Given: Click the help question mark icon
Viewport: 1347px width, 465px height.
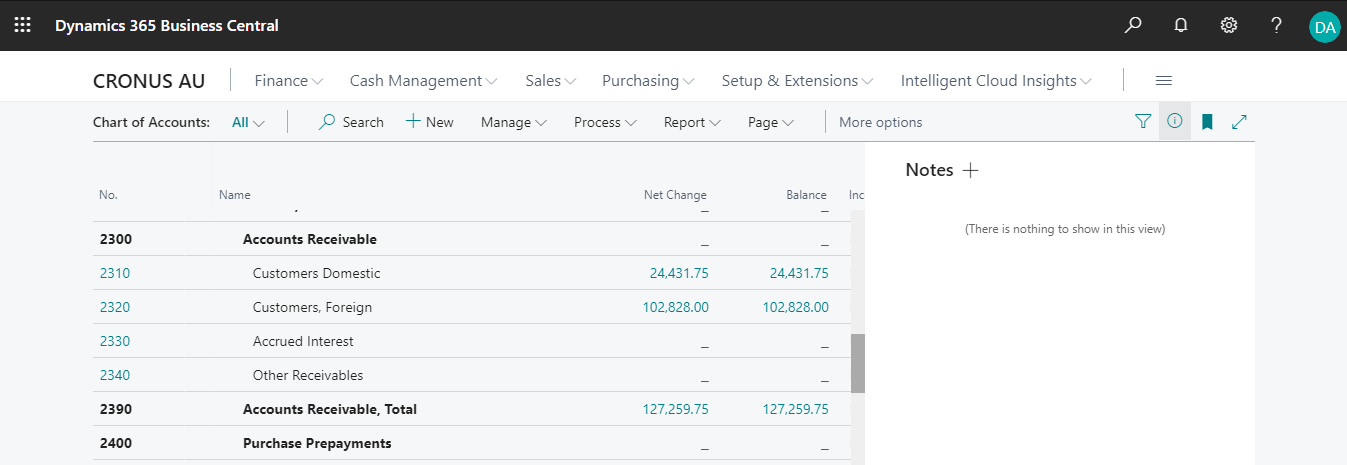Looking at the screenshot, I should click(1277, 26).
